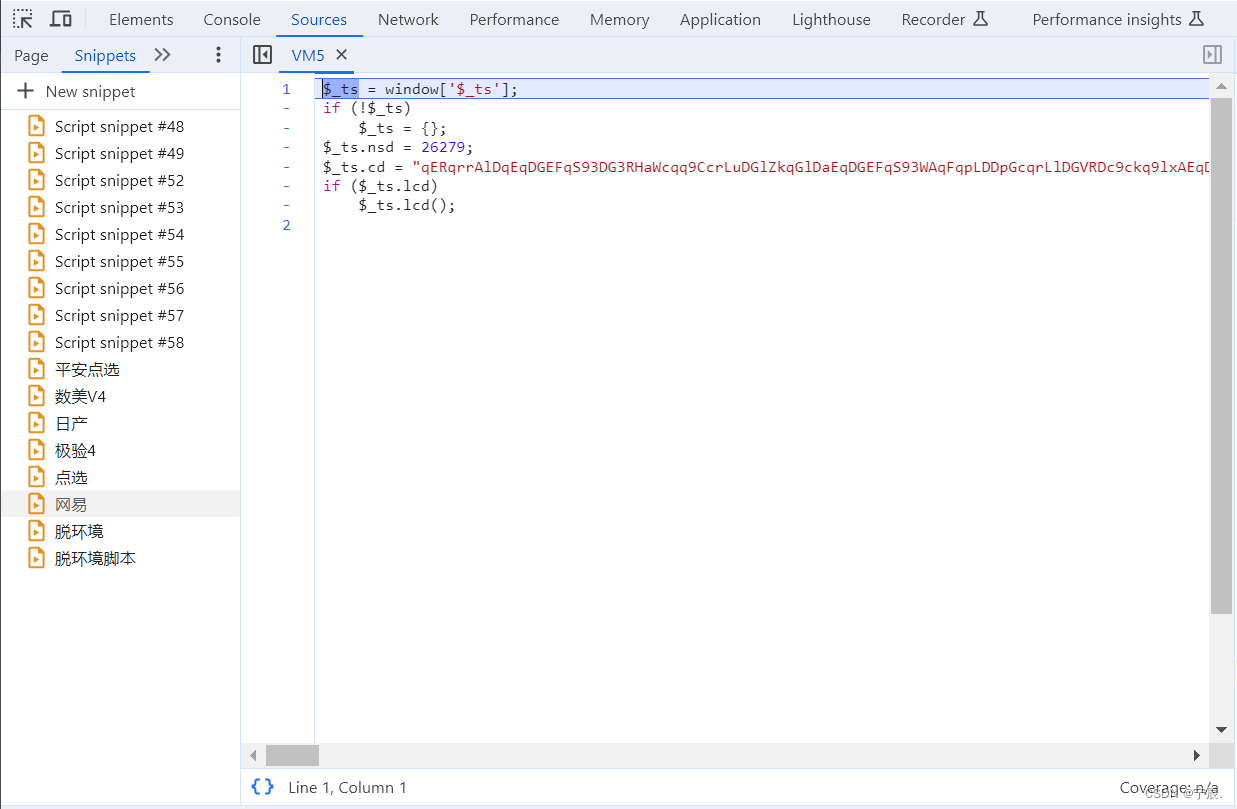
Task: Click the file icon next to 数美V4
Action: pos(36,396)
